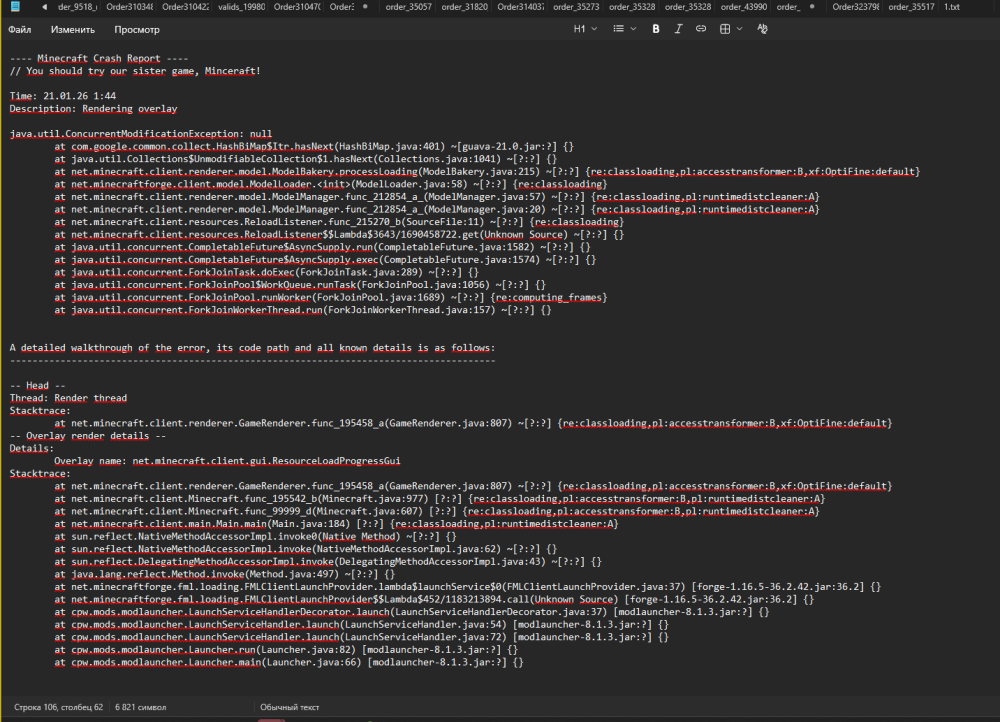Open the Файл menu

point(20,29)
